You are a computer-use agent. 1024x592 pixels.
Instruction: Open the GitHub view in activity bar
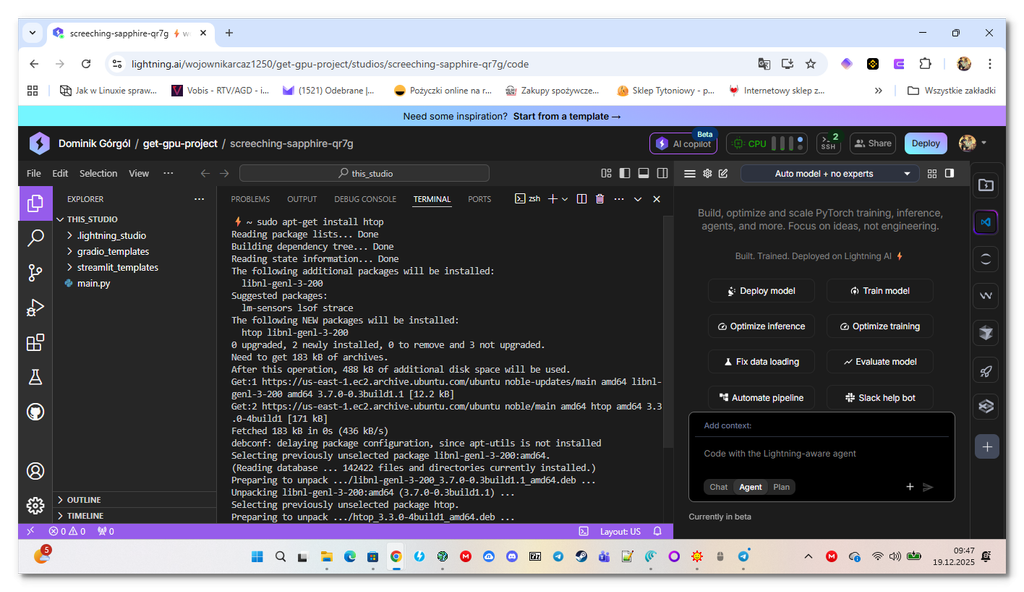click(x=35, y=412)
